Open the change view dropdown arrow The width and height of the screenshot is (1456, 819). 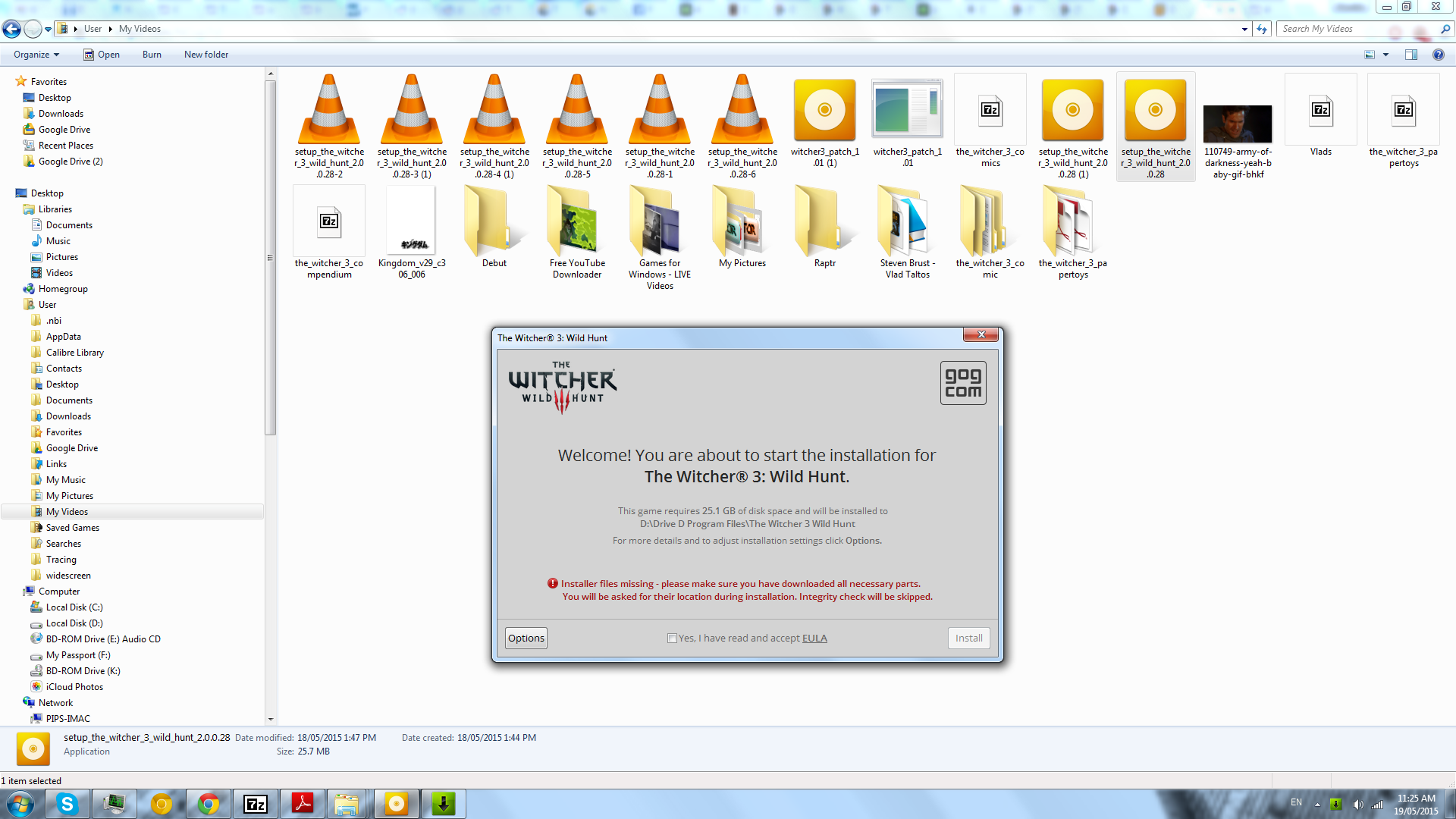coord(1385,55)
